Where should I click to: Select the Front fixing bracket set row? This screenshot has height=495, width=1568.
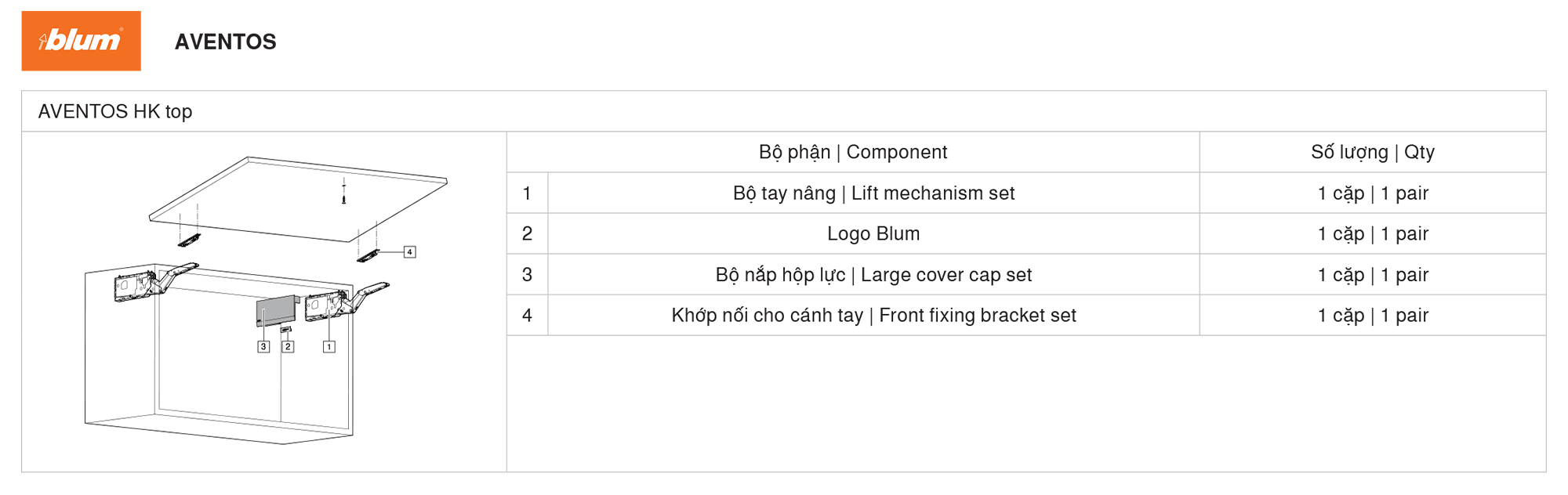pyautogui.click(x=1026, y=315)
